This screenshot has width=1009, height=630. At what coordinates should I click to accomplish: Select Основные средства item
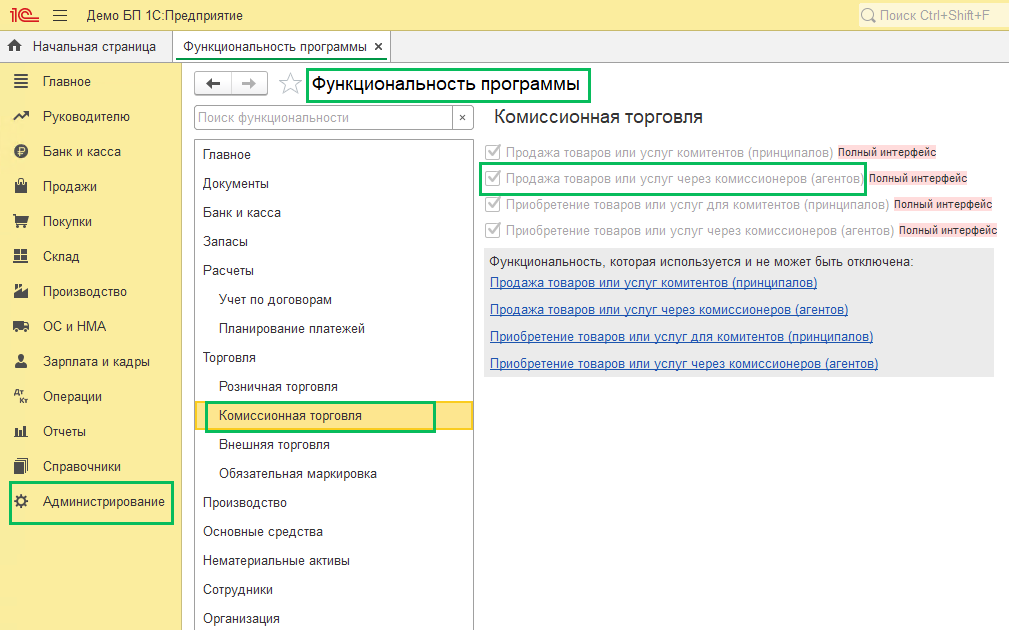point(333,532)
